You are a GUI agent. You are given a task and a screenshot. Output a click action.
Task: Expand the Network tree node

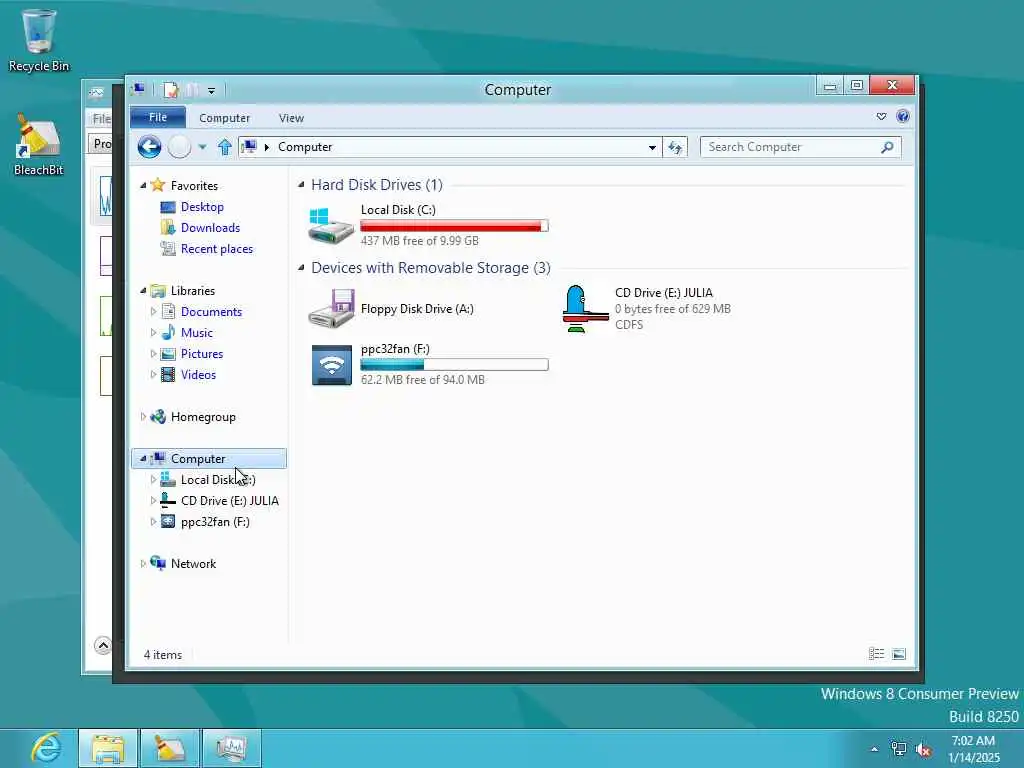[143, 564]
